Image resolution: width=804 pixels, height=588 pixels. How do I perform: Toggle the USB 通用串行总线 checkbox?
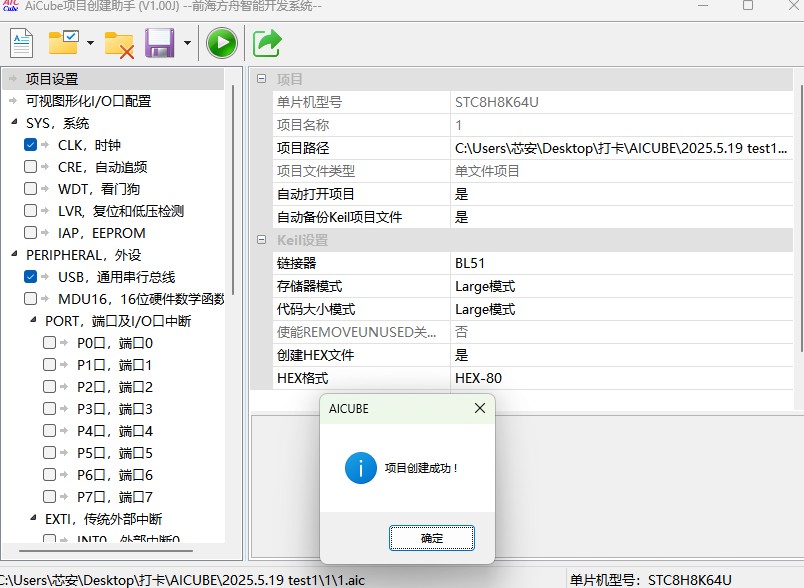click(x=30, y=277)
